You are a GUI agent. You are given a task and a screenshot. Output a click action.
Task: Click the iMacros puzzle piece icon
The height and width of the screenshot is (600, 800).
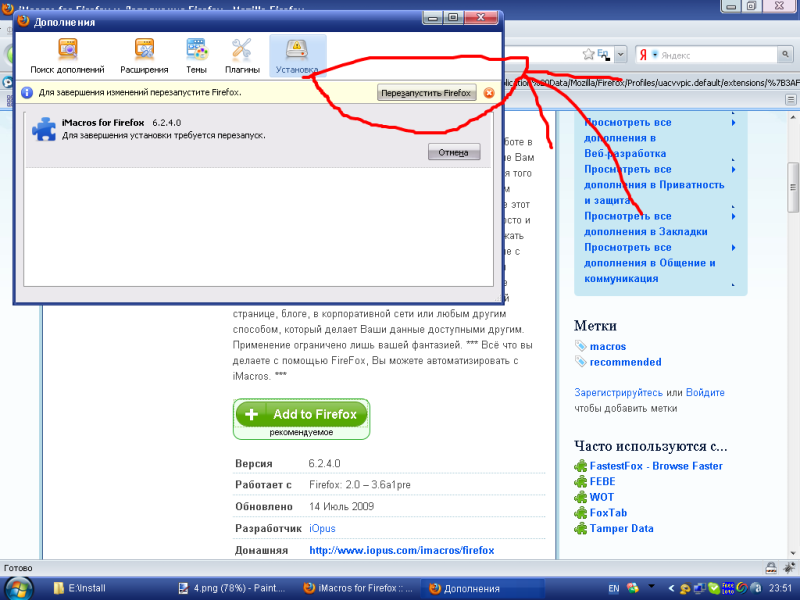tap(44, 129)
